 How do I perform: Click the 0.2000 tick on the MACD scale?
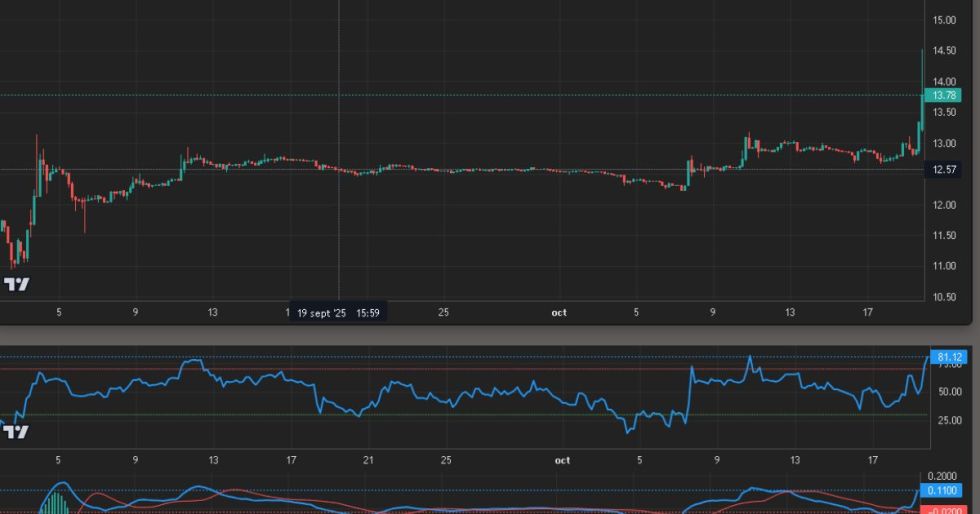point(943,476)
